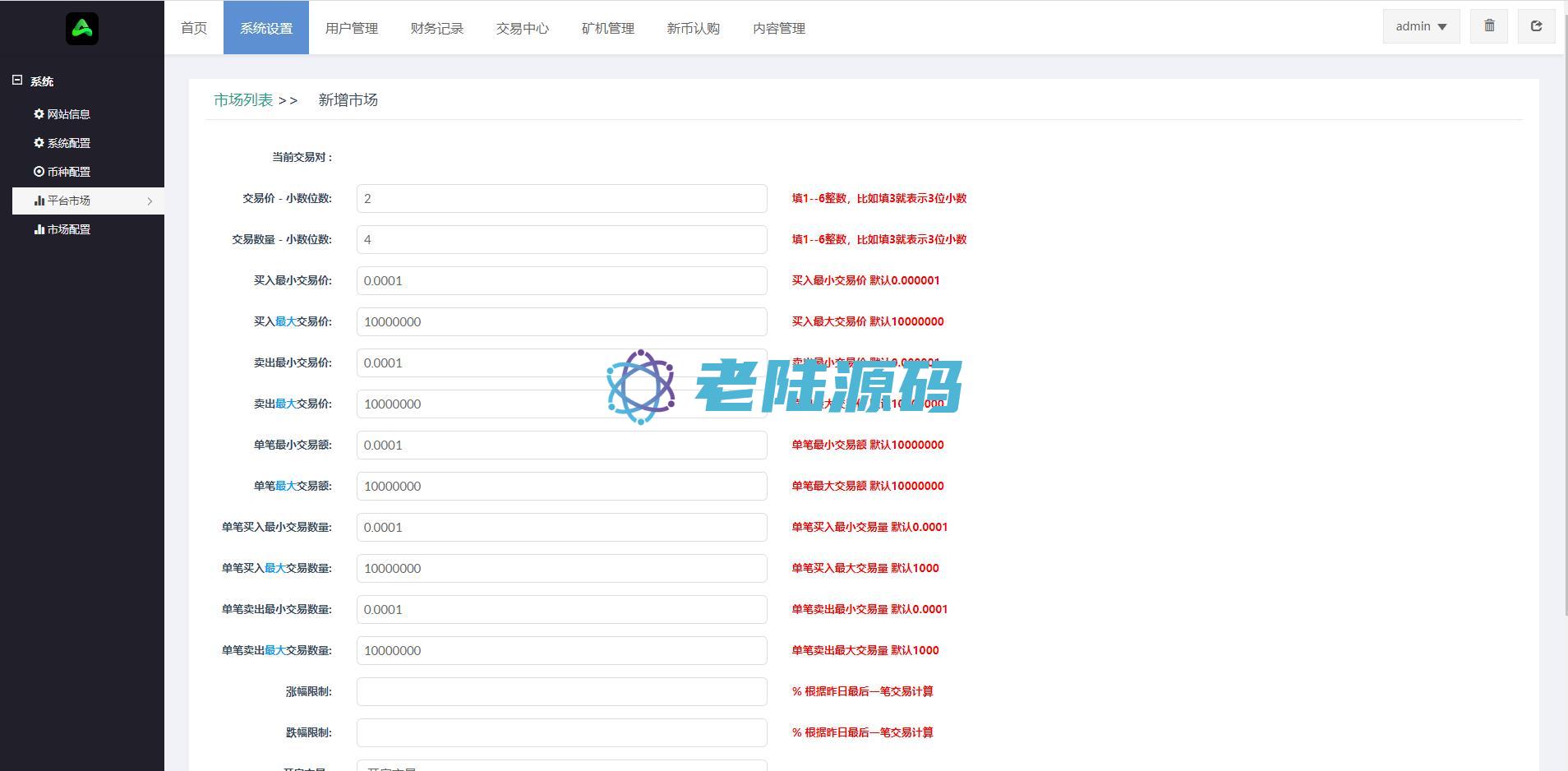Focus the 涨幅限制 input field

point(561,692)
